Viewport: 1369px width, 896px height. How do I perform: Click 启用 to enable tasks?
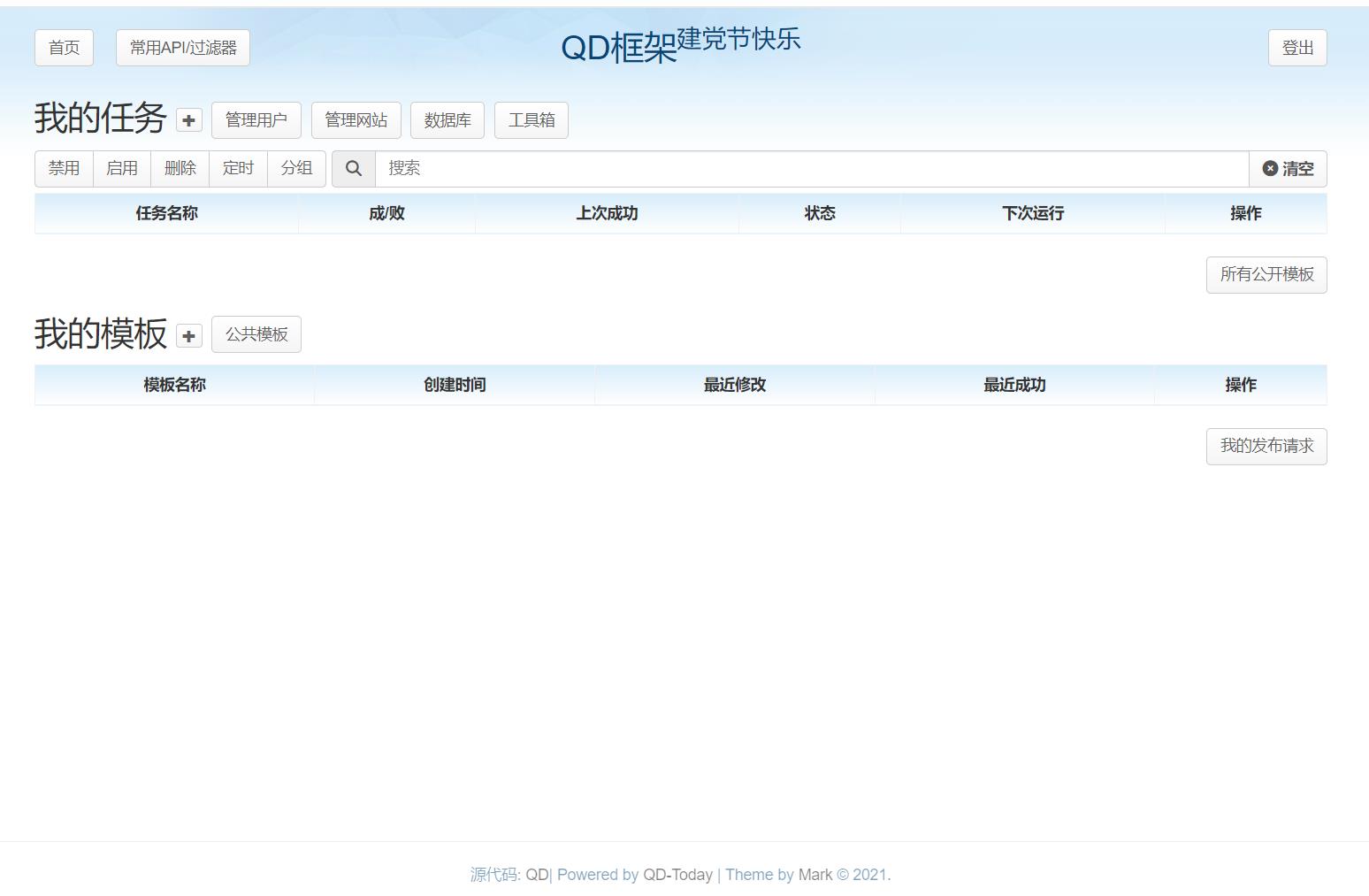[x=122, y=168]
